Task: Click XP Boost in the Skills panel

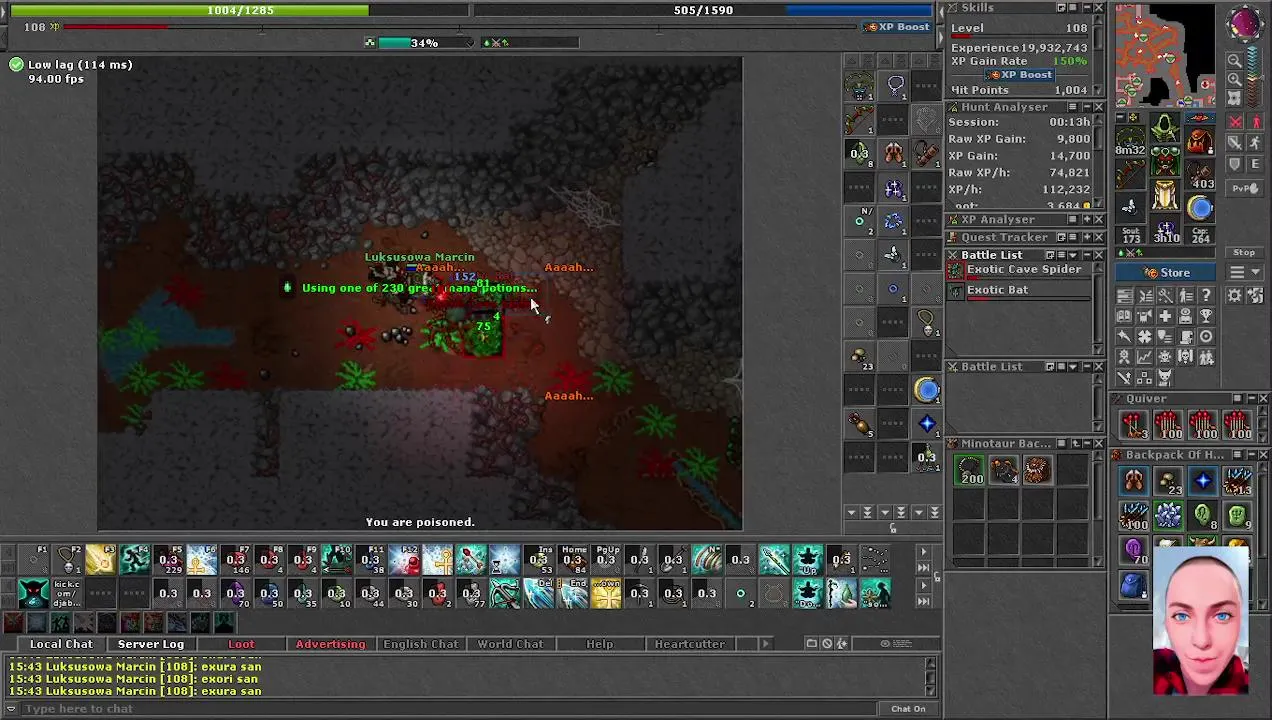Action: pos(1019,75)
